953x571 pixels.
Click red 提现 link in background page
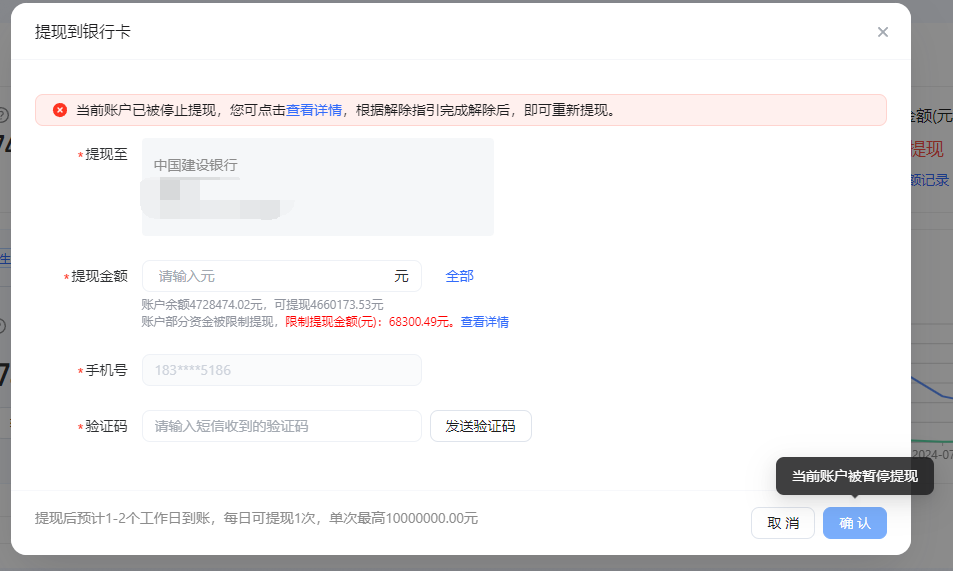tap(927, 149)
